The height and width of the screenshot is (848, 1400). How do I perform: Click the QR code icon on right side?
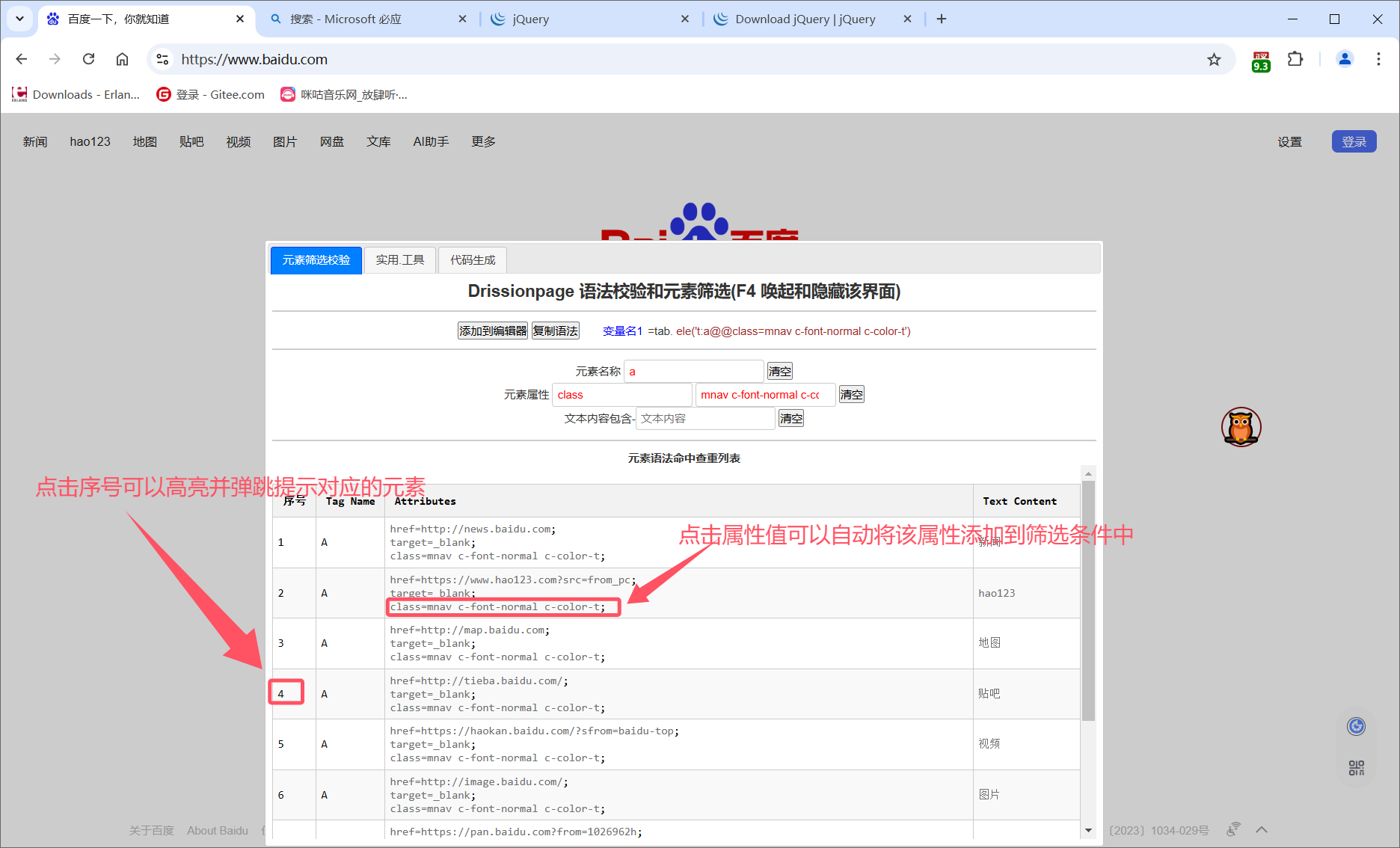point(1356,768)
